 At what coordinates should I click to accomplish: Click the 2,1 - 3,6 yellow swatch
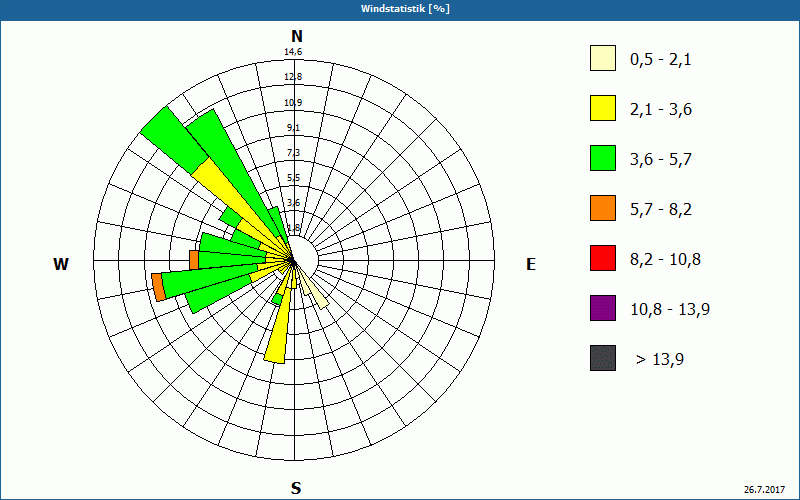(x=603, y=108)
